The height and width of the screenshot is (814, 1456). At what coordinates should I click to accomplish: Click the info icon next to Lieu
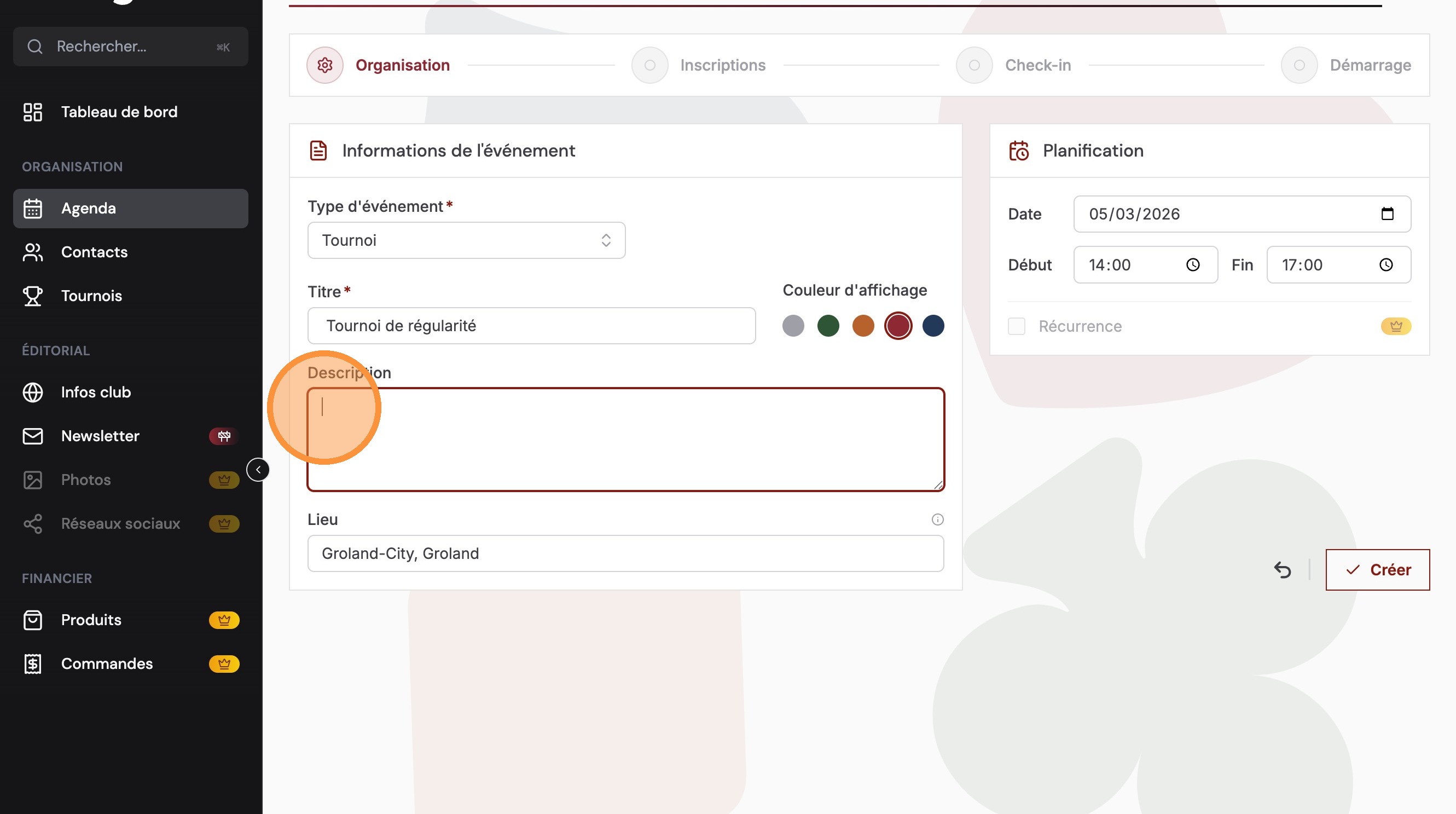(937, 519)
